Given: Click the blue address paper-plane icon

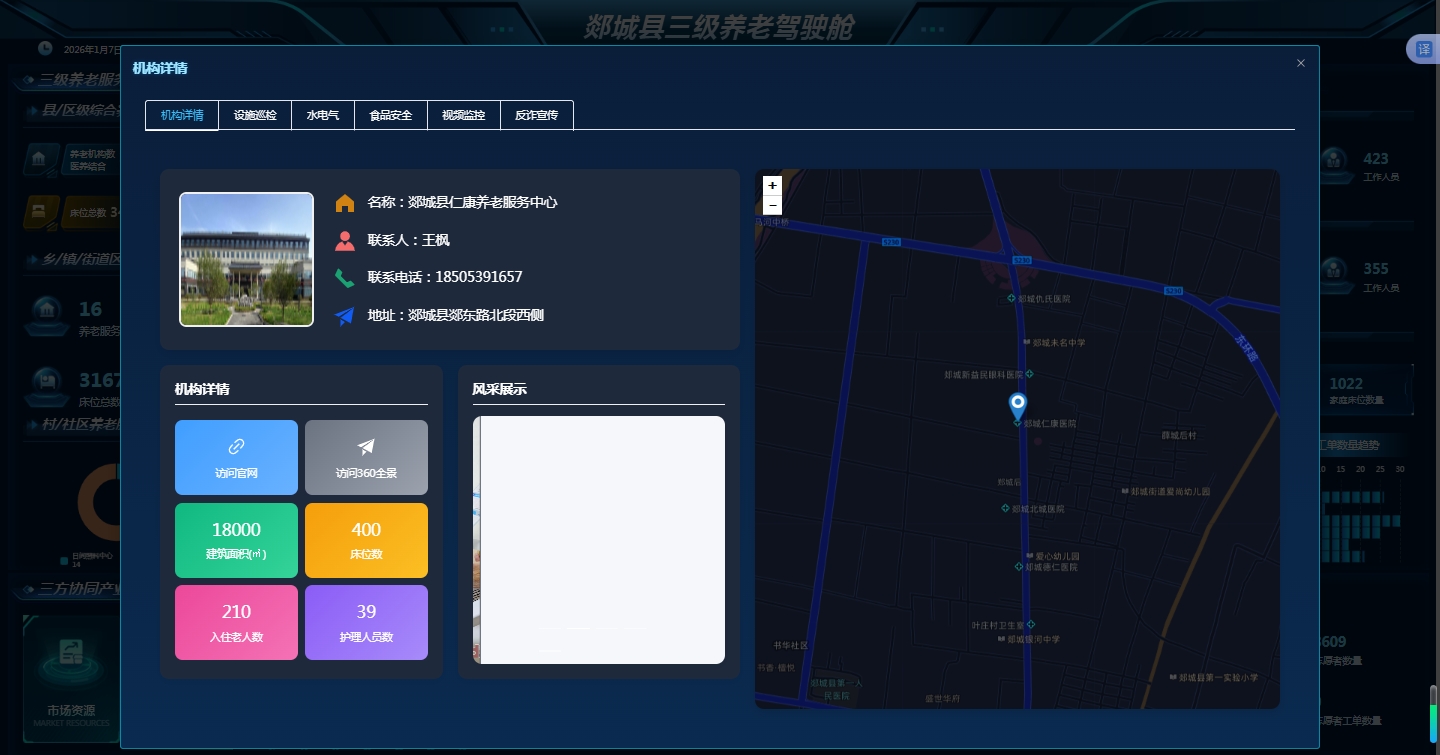Looking at the screenshot, I should [x=345, y=316].
